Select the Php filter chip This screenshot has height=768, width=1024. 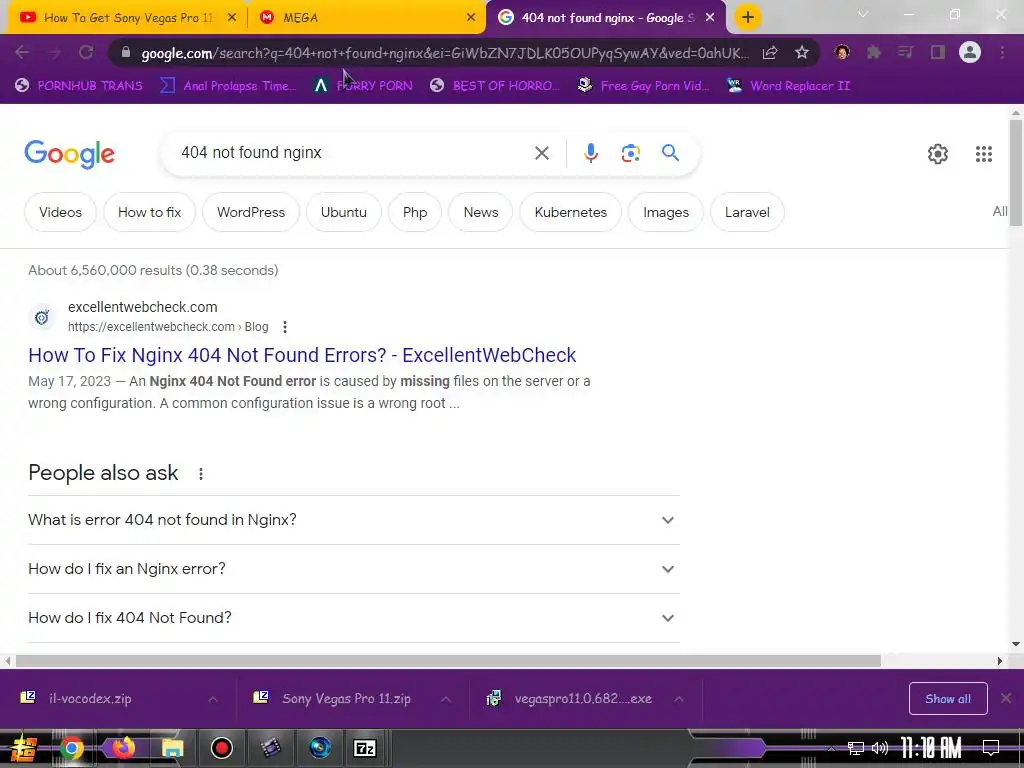(x=415, y=212)
